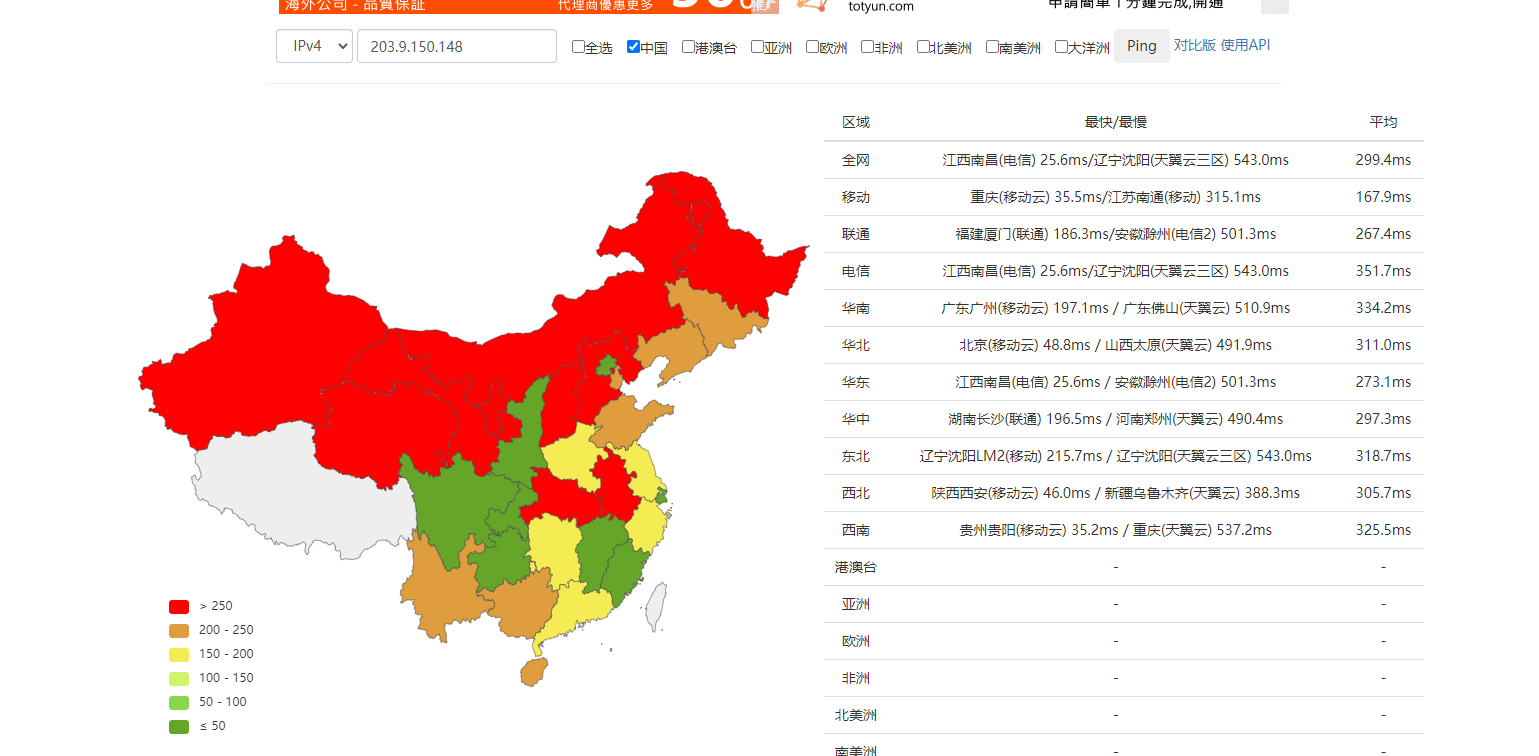Click the orange 200 - 250 legend swatch
Screen dimensions: 1539x756
coord(179,630)
